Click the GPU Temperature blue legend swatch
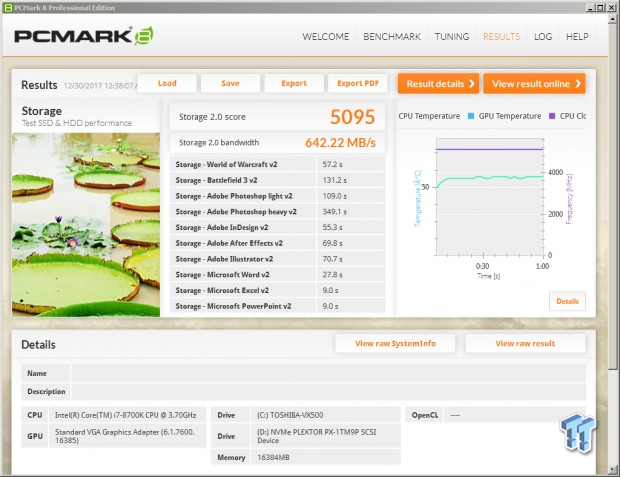 (x=471, y=116)
